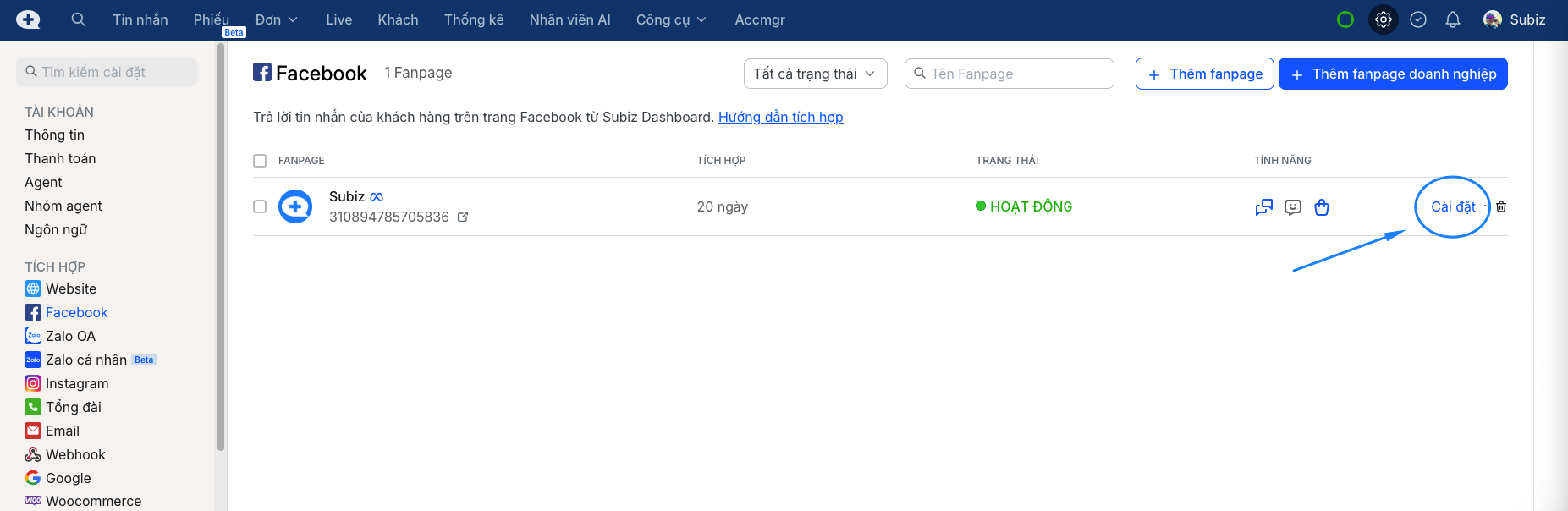Open fanpage external link icon beside ID
Viewport: 1568px width, 511px height.
click(x=463, y=217)
